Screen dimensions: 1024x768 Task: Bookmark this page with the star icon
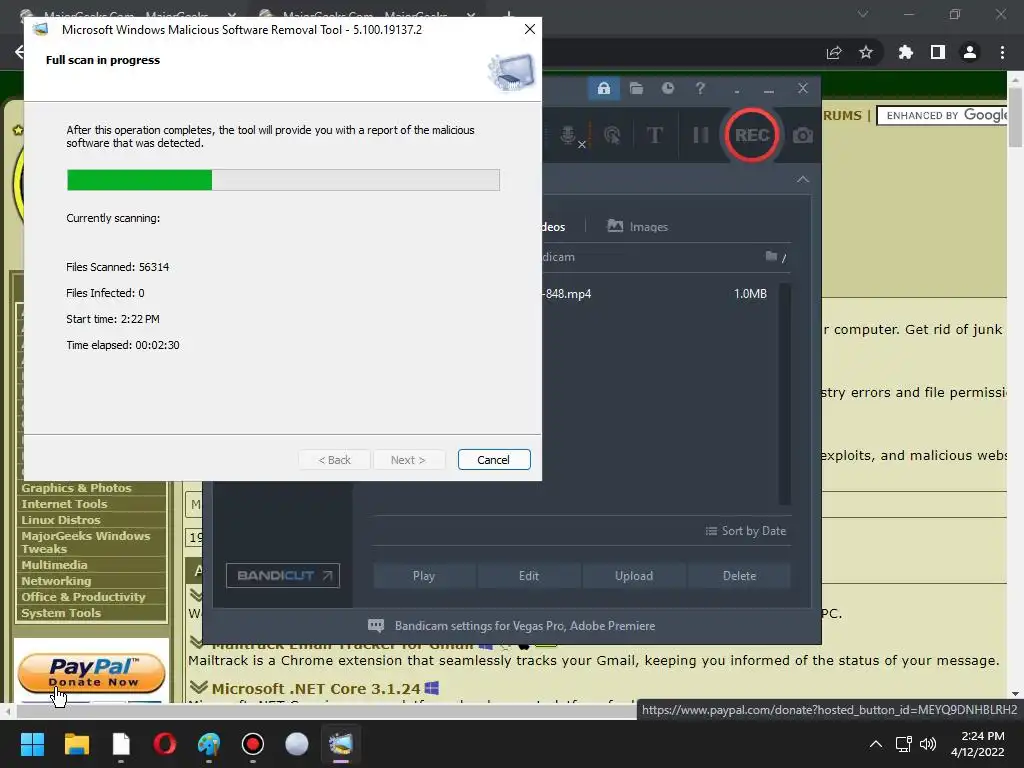point(866,52)
